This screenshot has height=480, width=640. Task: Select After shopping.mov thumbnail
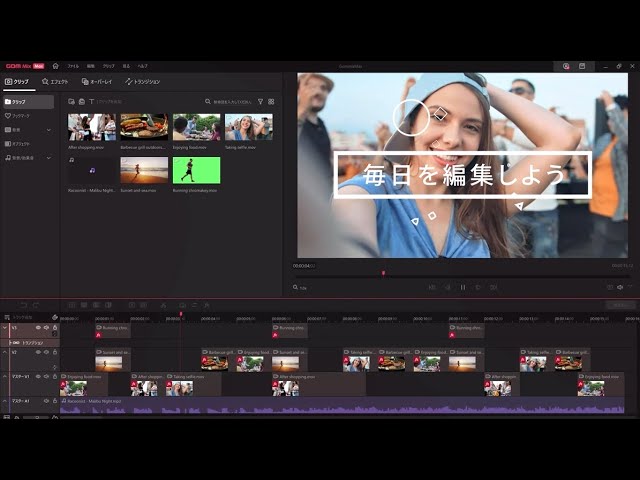click(92, 127)
